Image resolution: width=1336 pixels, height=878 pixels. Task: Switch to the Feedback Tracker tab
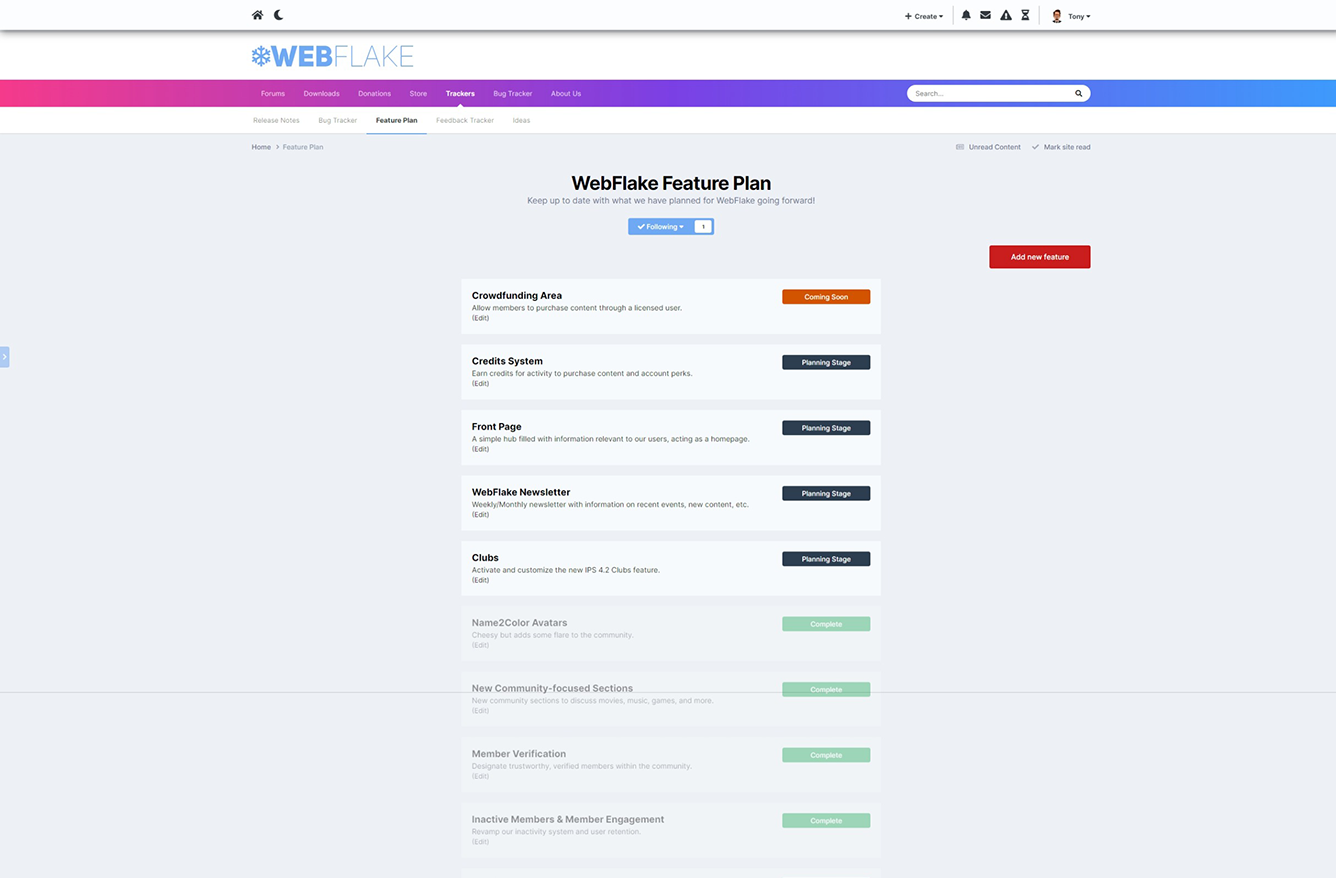click(x=465, y=120)
